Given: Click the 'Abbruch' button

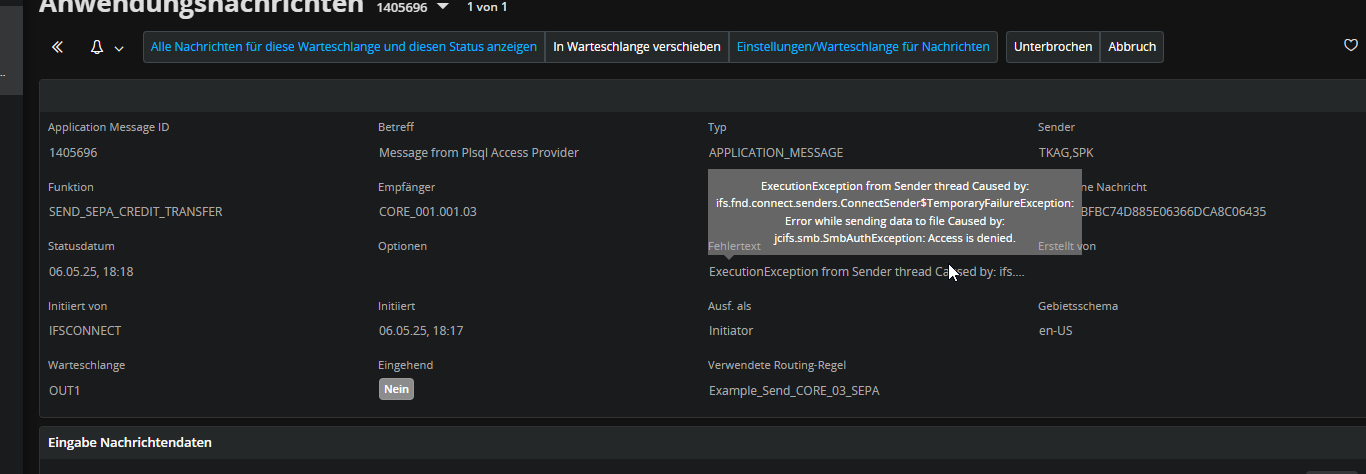Looking at the screenshot, I should (1132, 47).
